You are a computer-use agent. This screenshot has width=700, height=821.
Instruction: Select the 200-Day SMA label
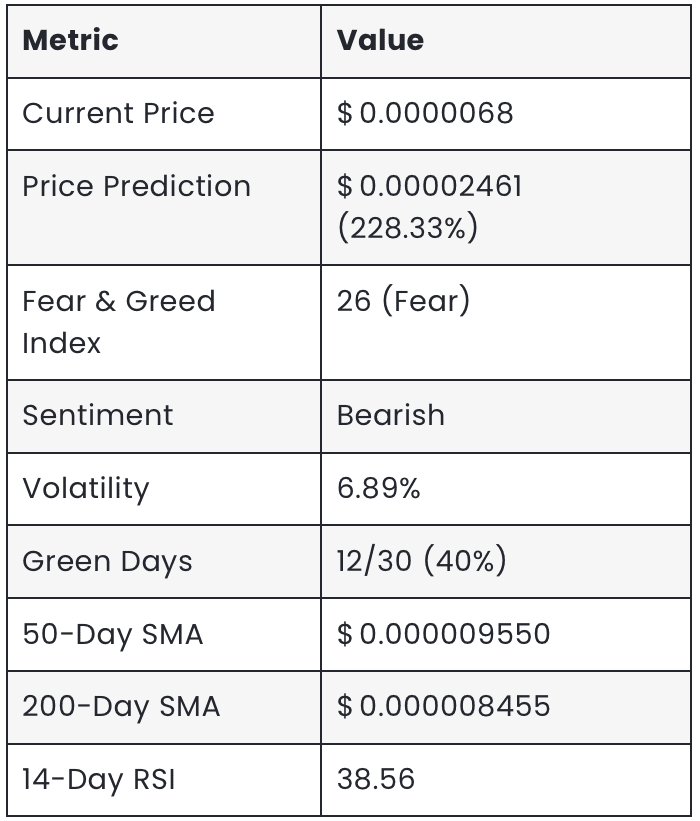coord(121,706)
